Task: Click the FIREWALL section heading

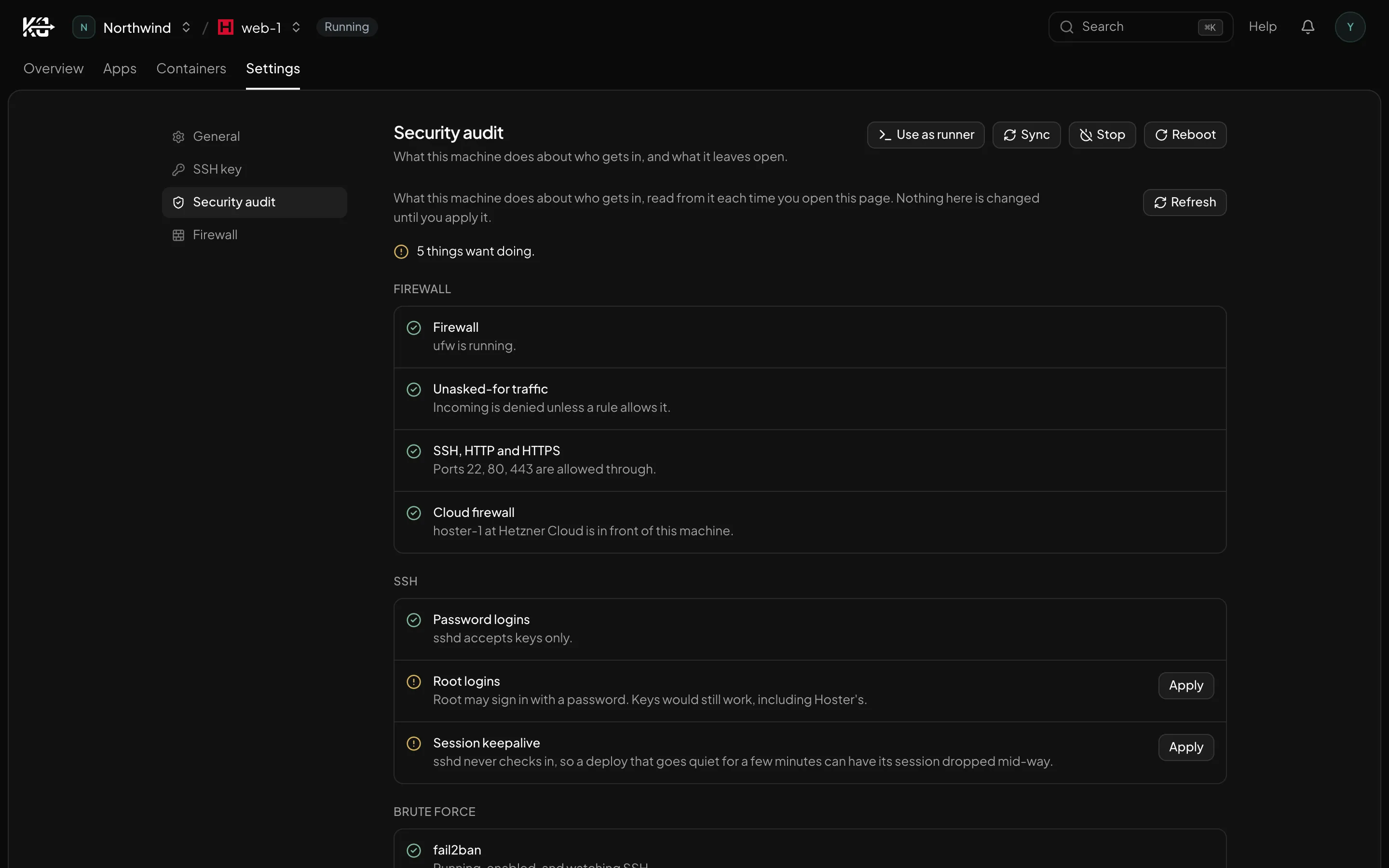Action: click(x=422, y=289)
